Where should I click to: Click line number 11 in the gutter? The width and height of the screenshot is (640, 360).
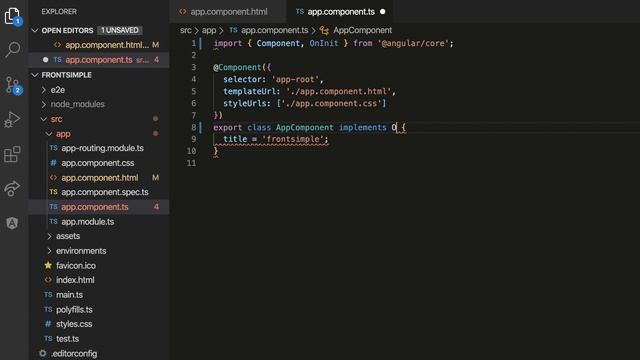pyautogui.click(x=191, y=163)
